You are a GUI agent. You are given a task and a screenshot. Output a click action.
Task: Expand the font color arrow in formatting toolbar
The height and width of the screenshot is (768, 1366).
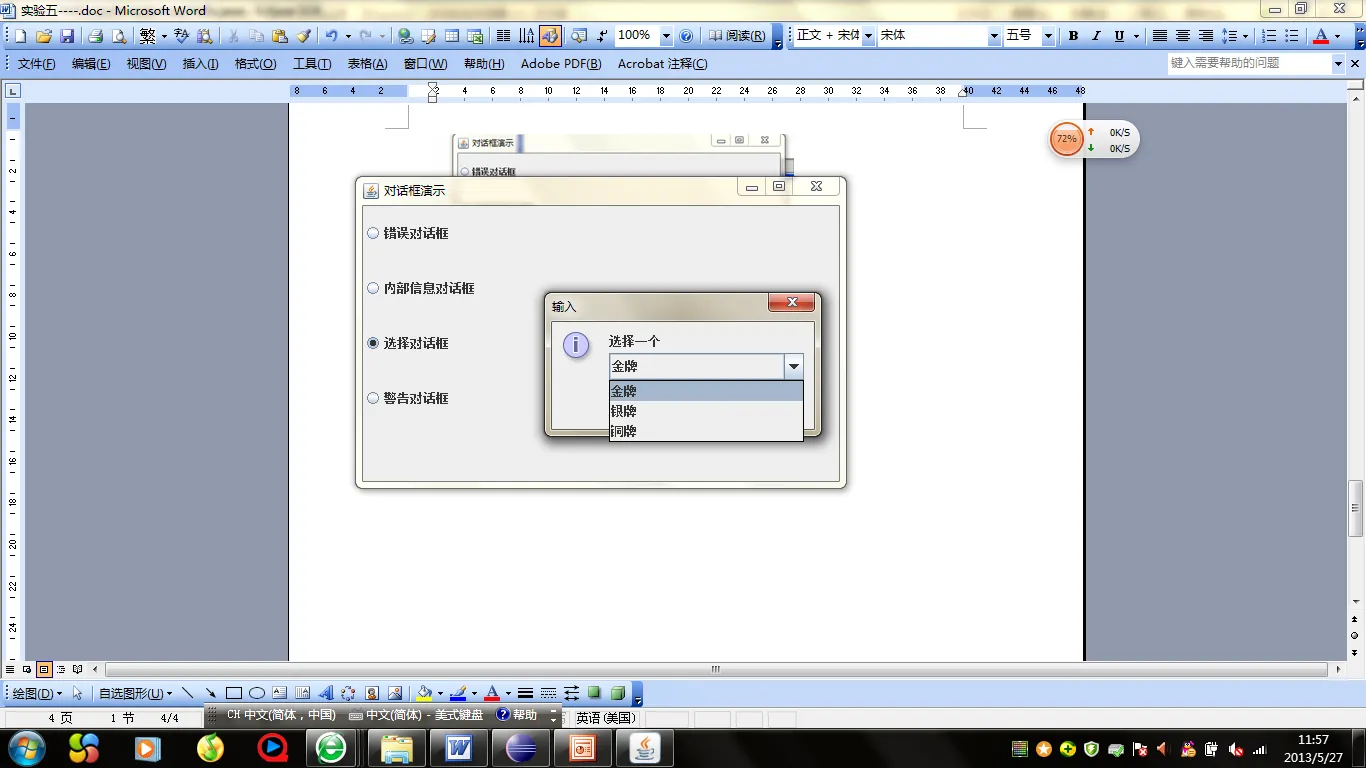(1337, 36)
